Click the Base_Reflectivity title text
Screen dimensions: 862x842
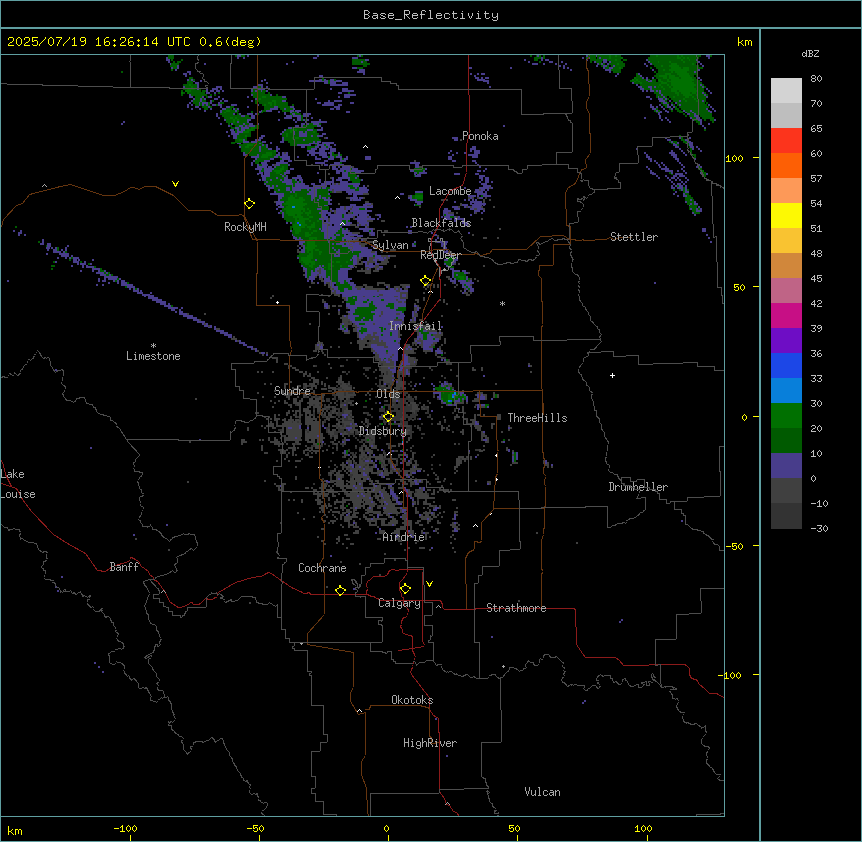pos(431,15)
